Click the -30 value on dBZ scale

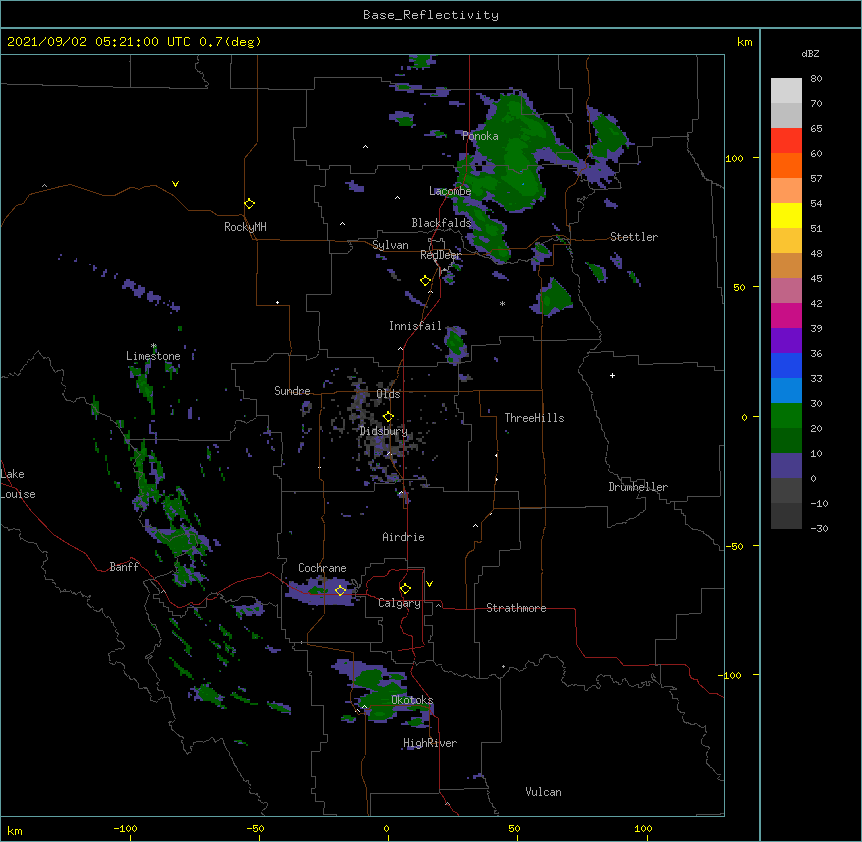coord(819,528)
